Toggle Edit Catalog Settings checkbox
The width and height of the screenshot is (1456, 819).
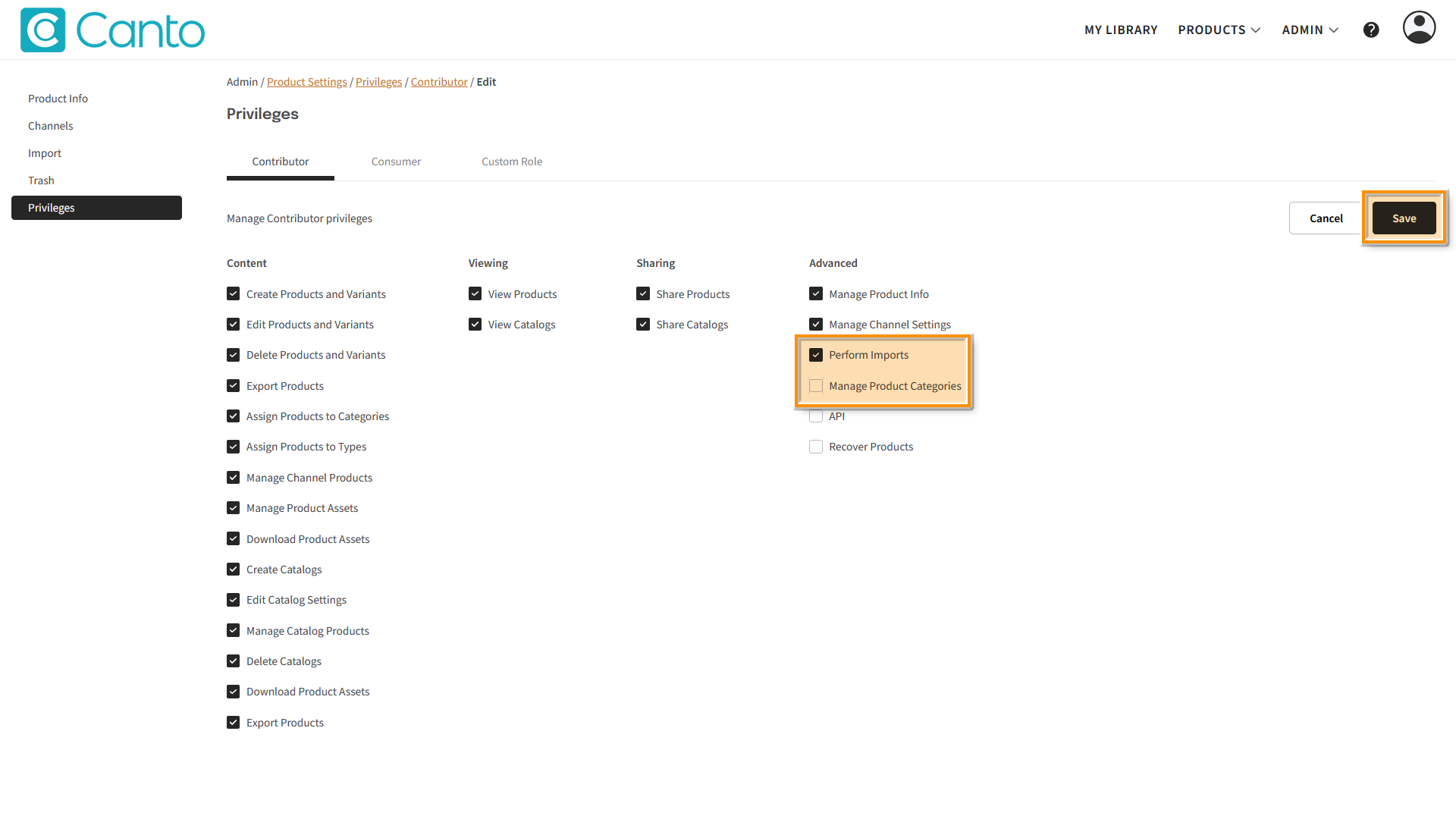tap(234, 600)
